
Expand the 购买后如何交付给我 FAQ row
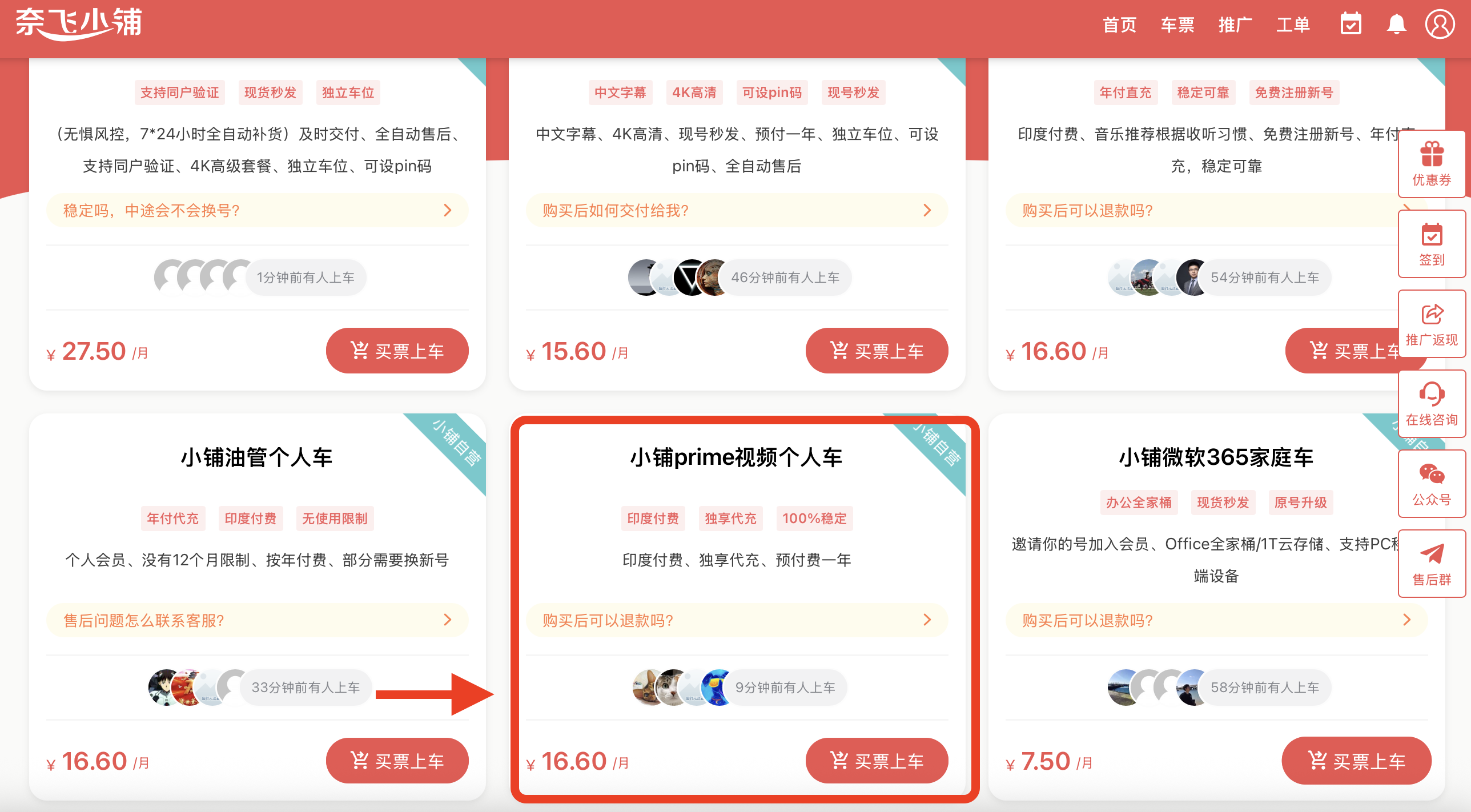[737, 211]
